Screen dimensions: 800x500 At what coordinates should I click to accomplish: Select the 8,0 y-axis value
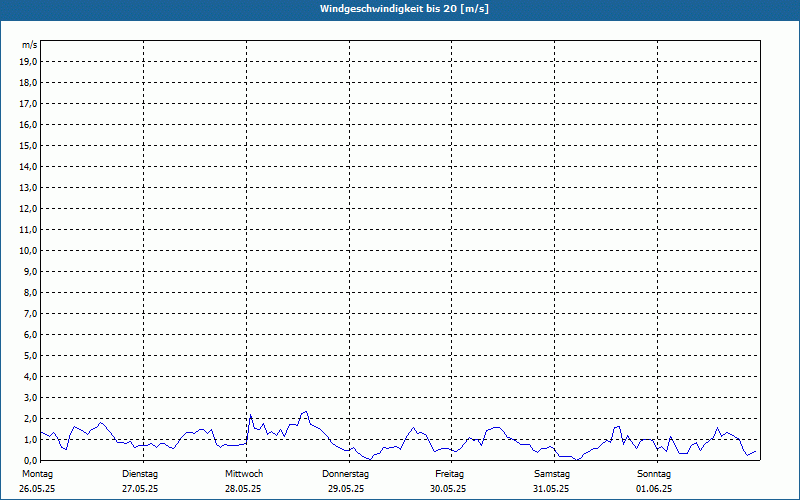[30, 292]
